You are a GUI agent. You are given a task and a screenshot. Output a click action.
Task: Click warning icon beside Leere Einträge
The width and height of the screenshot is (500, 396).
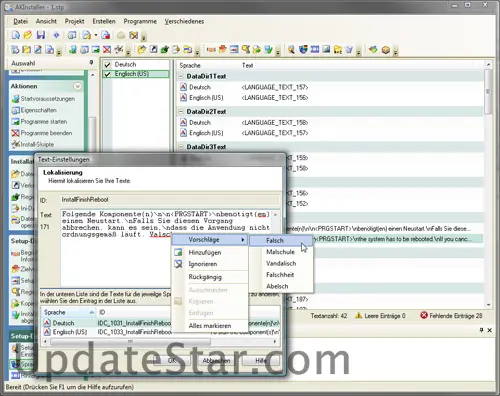click(359, 315)
